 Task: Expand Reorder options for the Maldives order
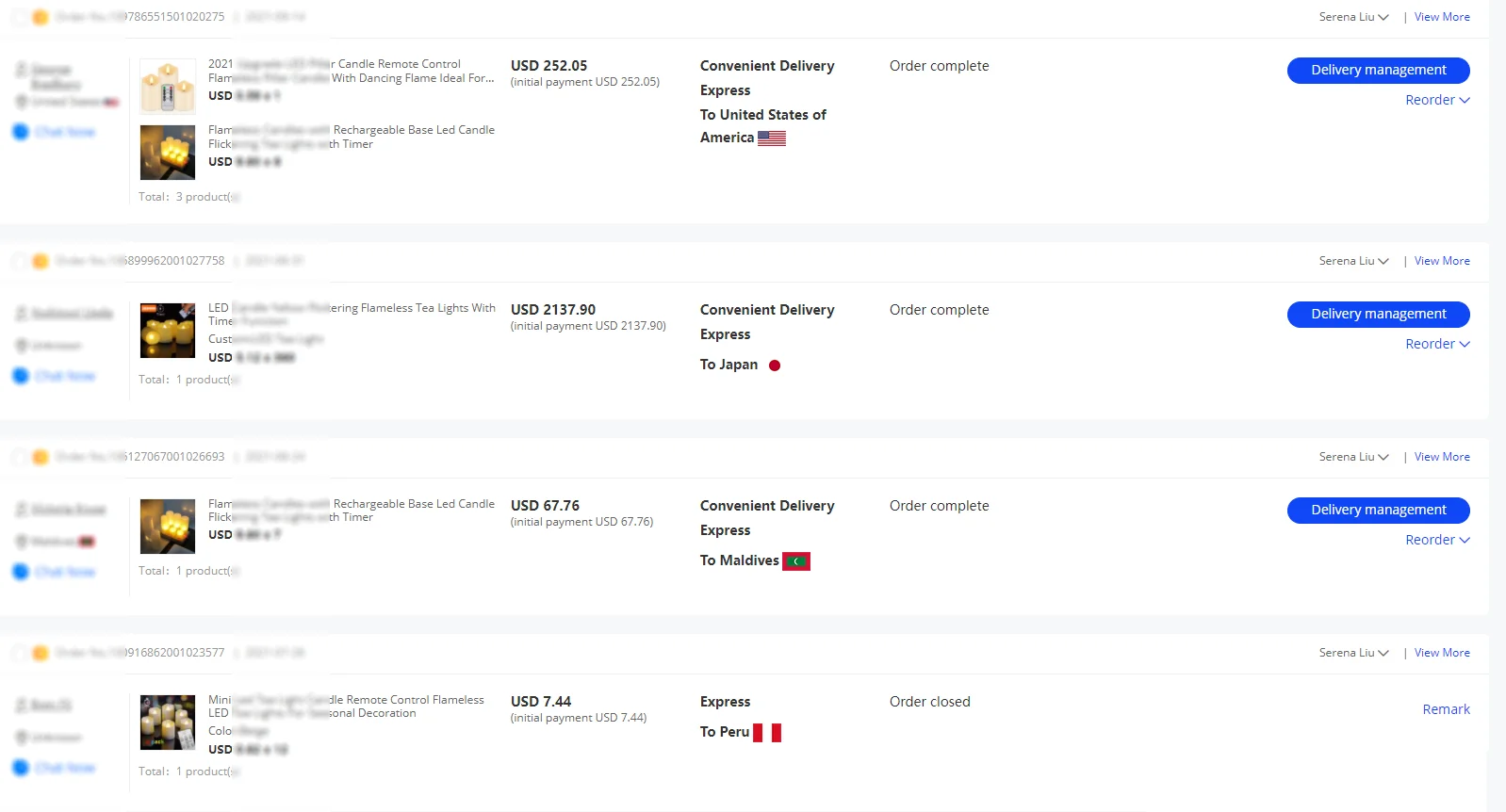coord(1437,540)
